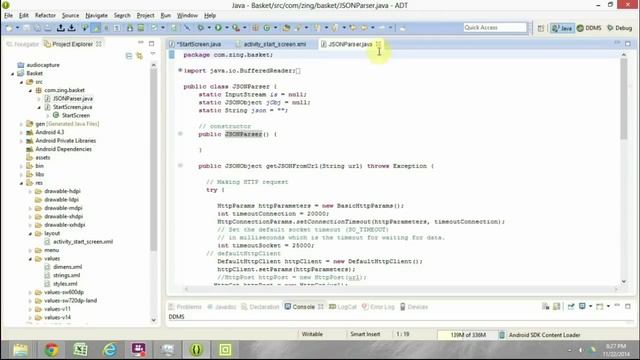Maximize the editor area
Viewport: 640px width, 360px height.
(628, 43)
